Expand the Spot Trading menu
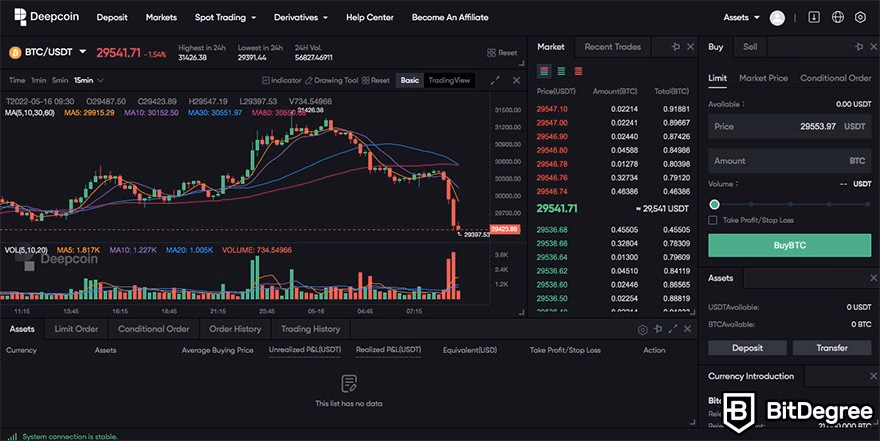 click(x=225, y=17)
